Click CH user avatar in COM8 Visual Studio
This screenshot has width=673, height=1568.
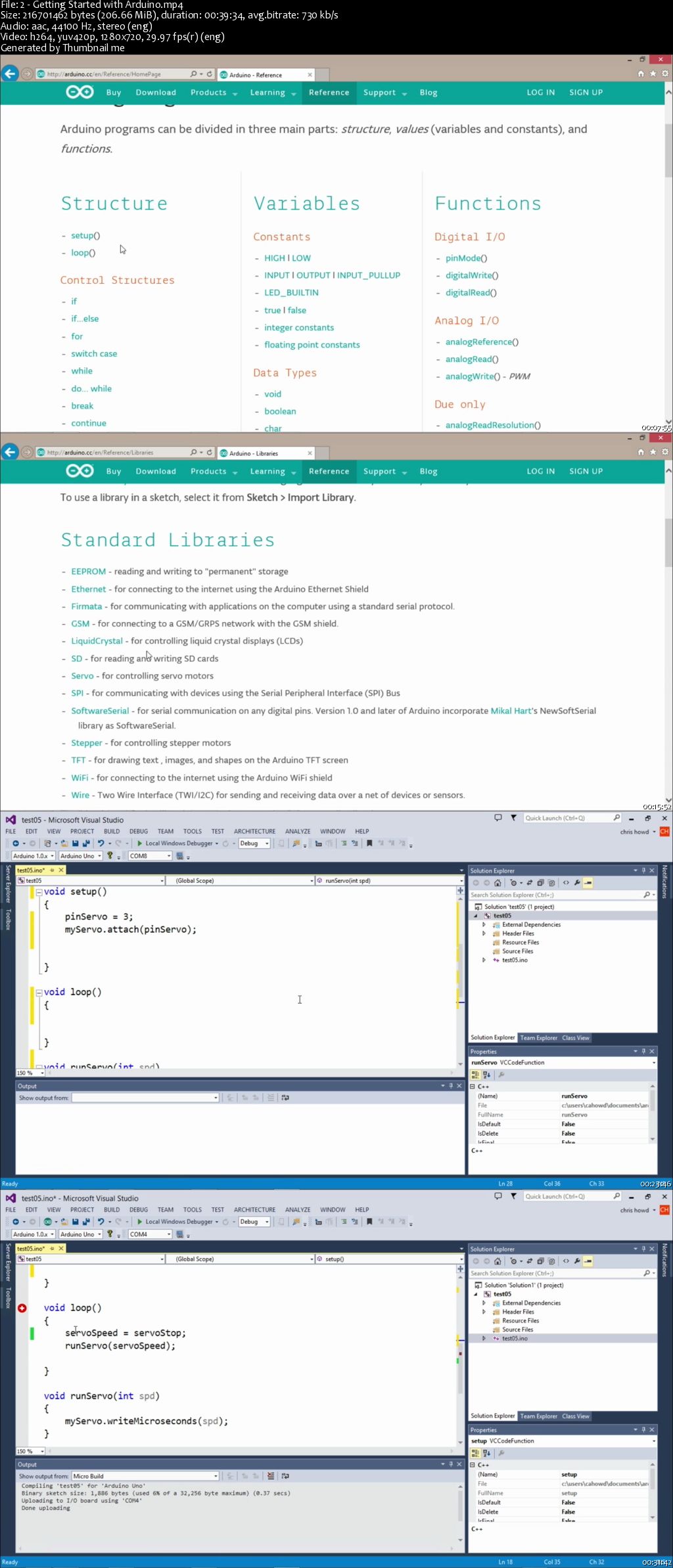(x=664, y=832)
